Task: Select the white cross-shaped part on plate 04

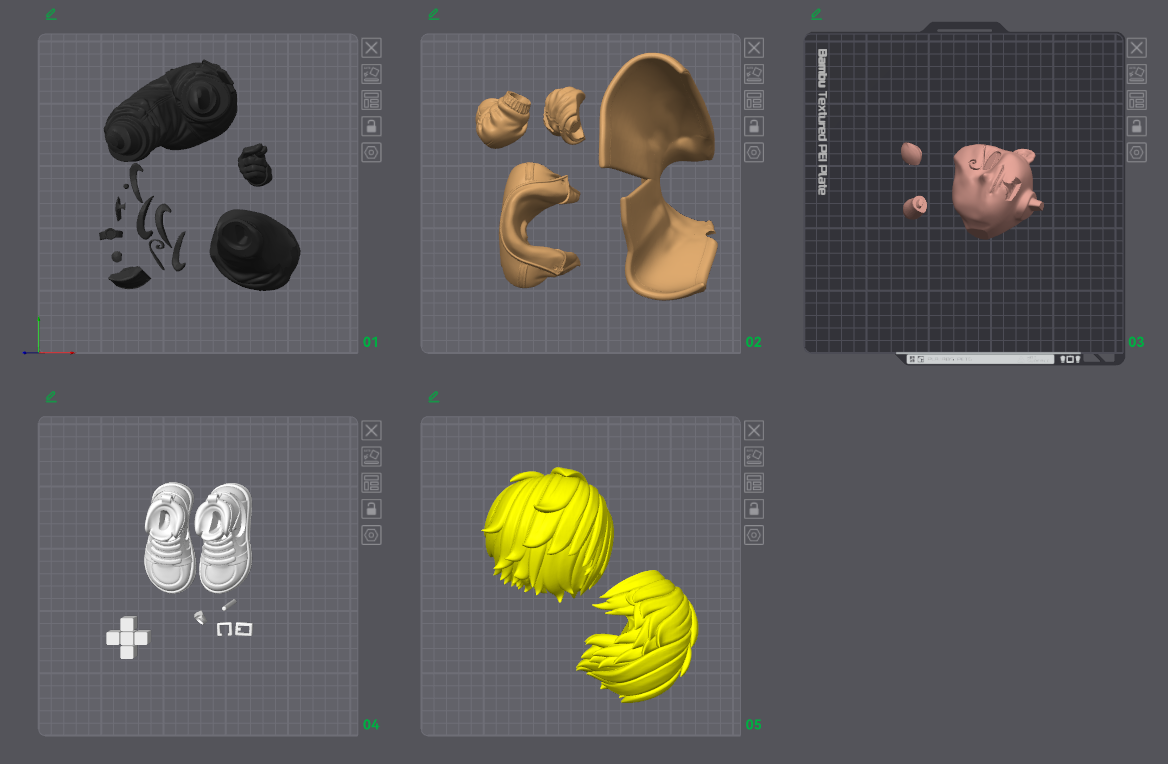Action: coord(127,637)
